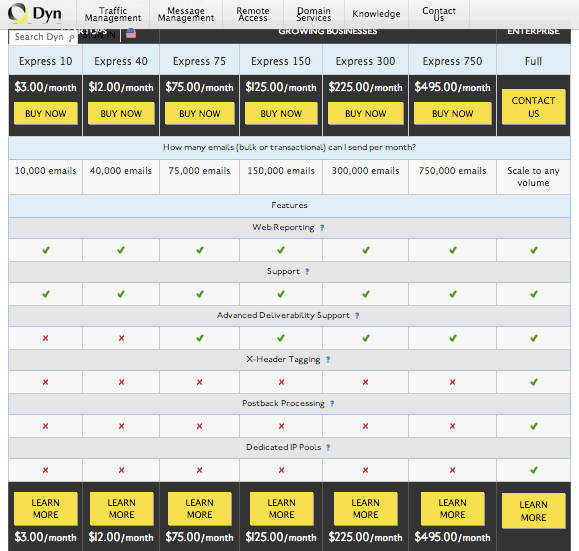Click the GROWING BUSINESSES header

(328, 31)
